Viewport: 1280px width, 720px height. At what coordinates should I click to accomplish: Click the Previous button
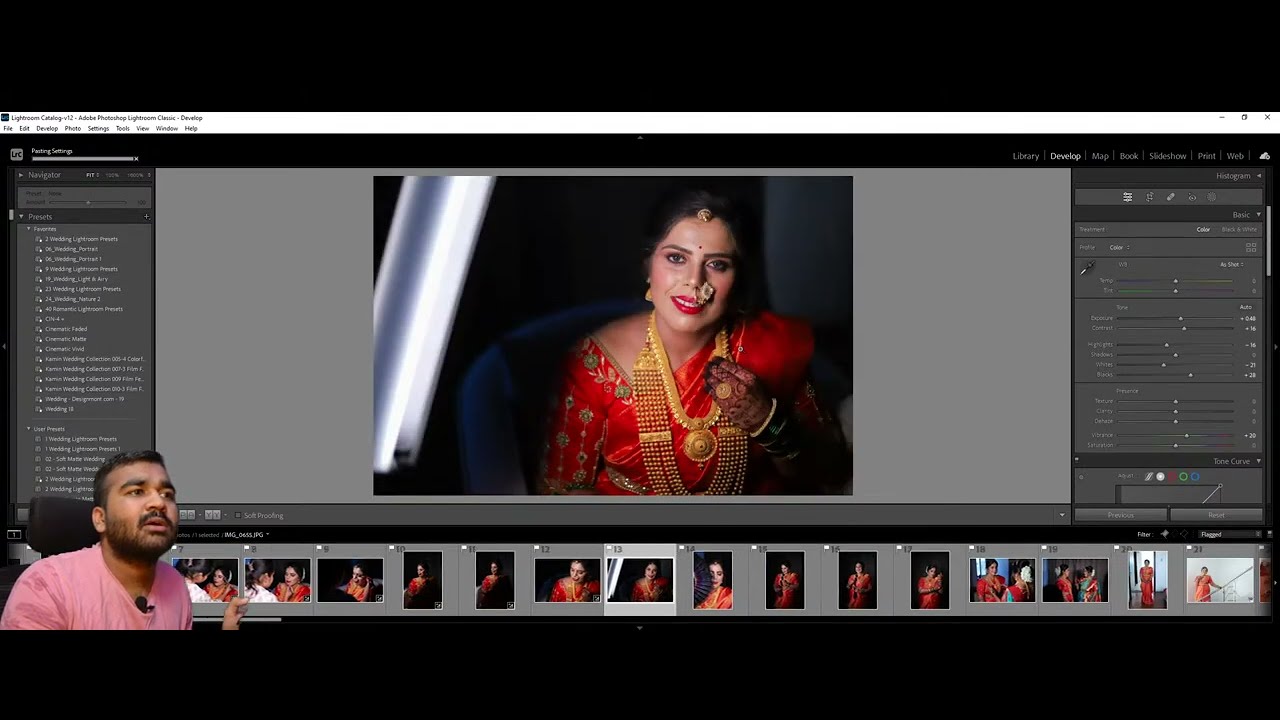[1120, 515]
